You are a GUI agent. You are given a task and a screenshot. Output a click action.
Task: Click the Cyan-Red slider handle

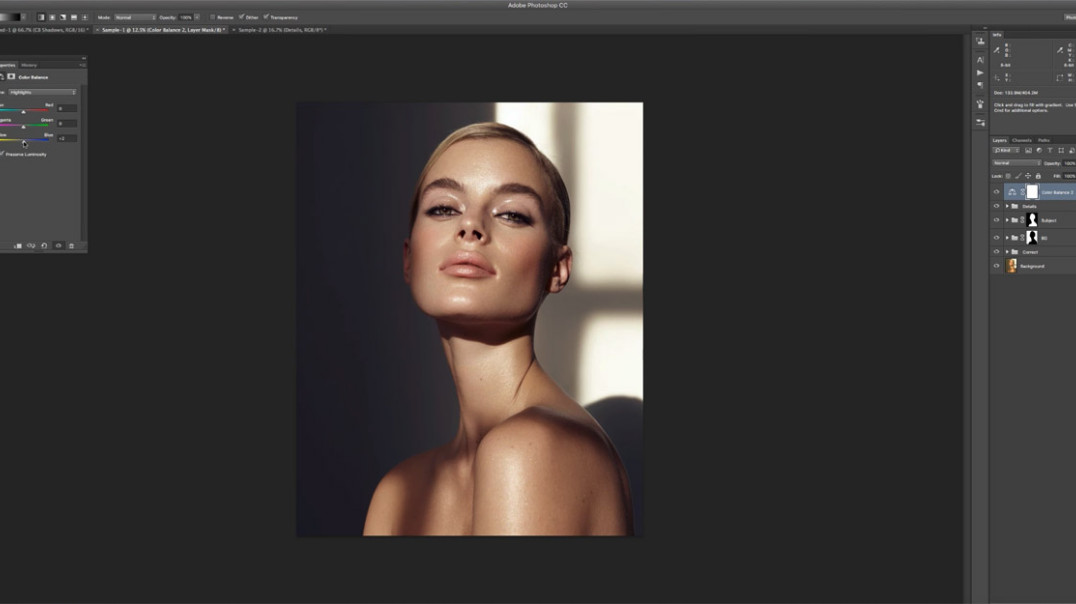point(23,112)
